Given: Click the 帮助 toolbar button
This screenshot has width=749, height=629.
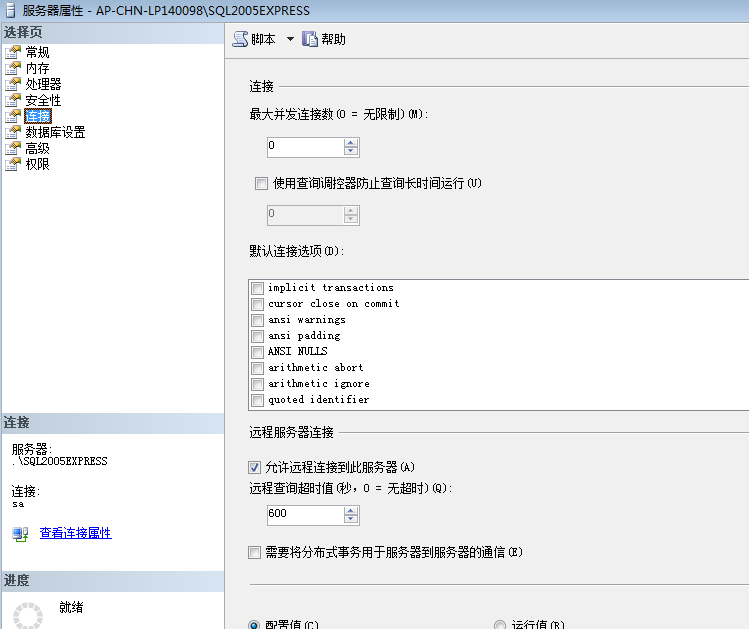Looking at the screenshot, I should 324,39.
